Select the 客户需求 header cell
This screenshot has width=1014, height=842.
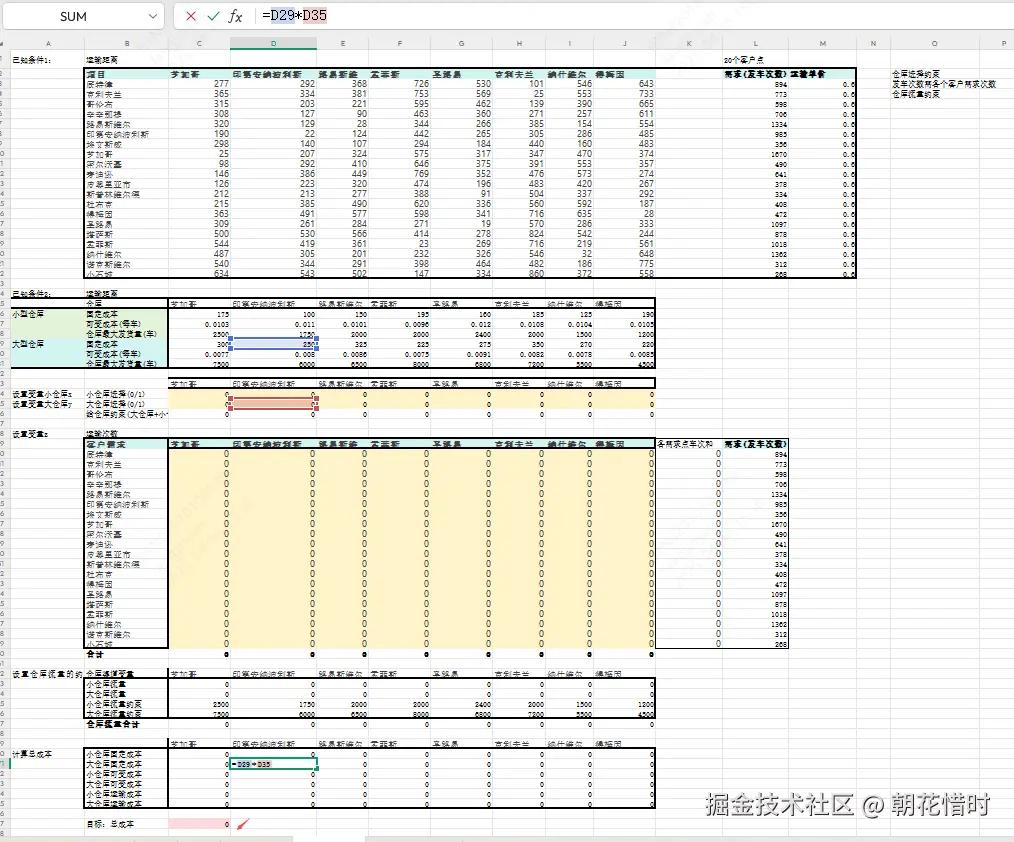pyautogui.click(x=127, y=444)
